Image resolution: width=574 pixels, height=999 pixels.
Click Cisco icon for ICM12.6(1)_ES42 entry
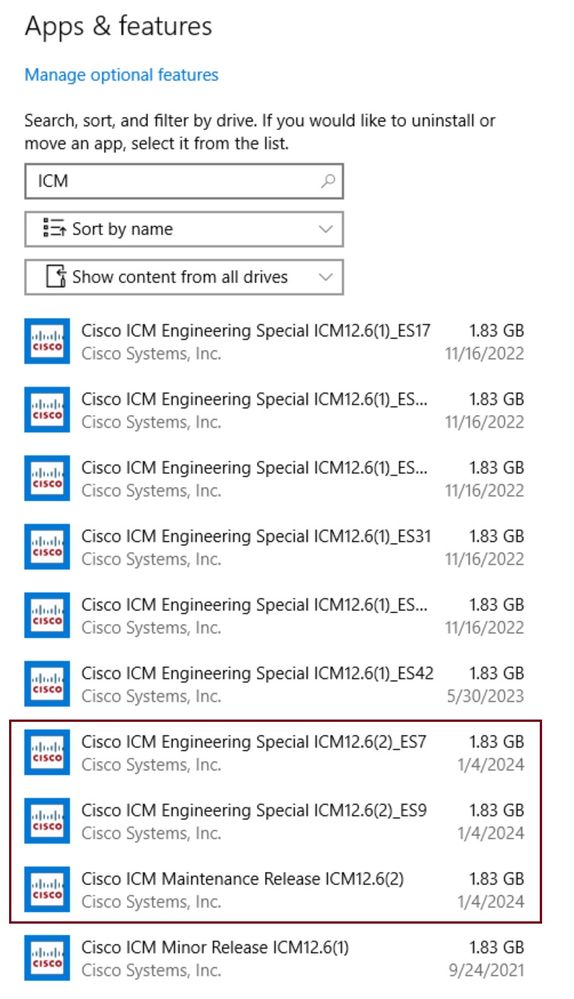tap(47, 684)
